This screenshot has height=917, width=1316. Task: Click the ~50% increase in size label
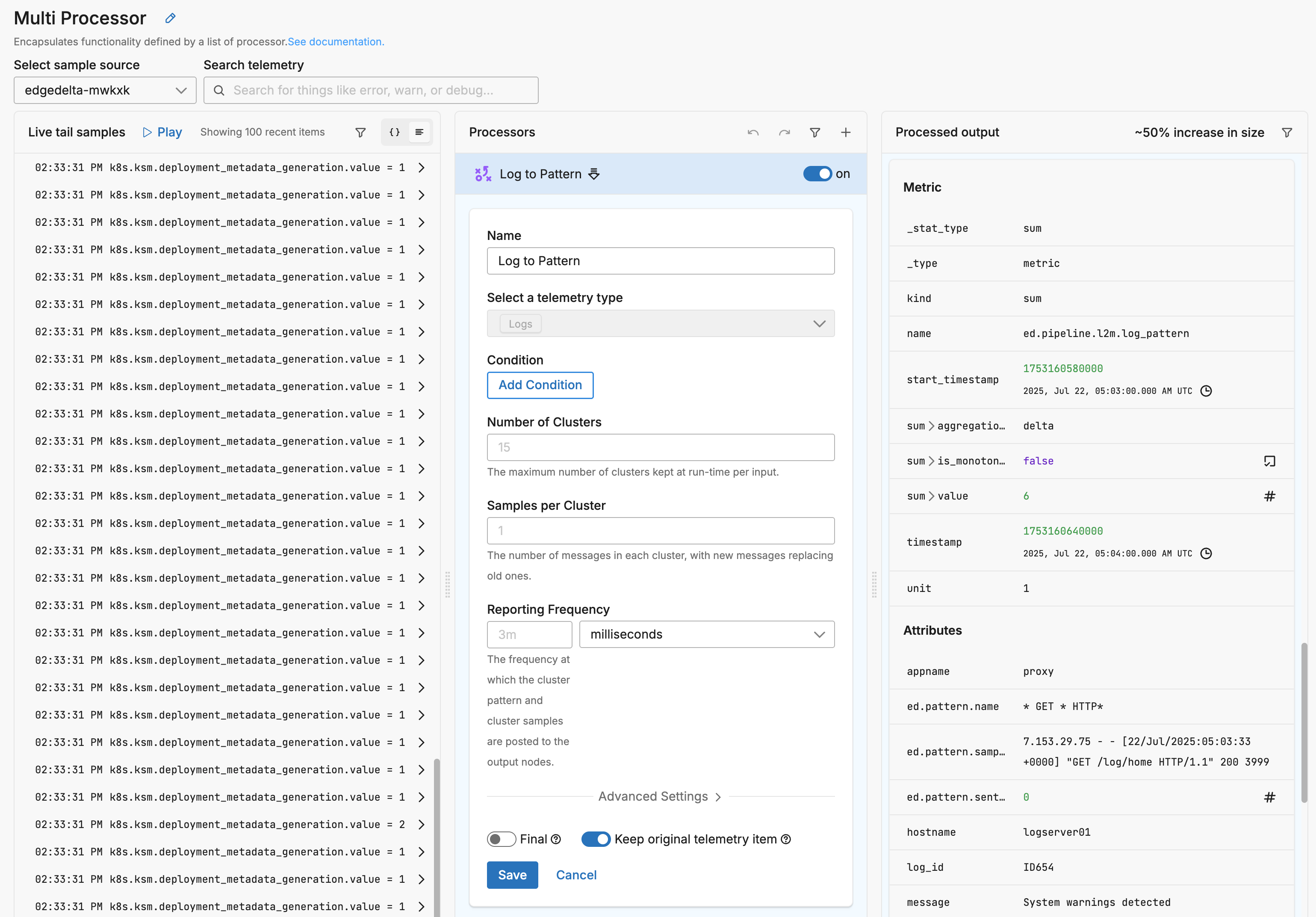coord(1199,133)
